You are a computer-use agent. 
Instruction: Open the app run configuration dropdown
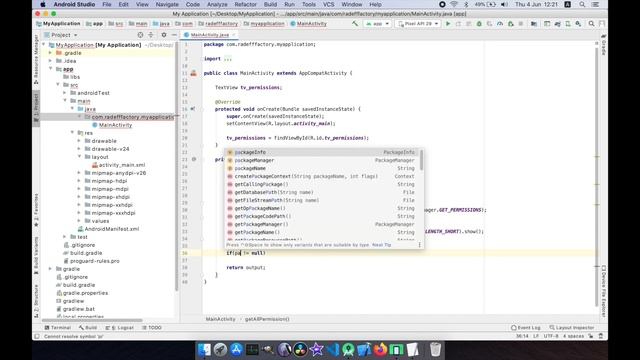click(378, 24)
